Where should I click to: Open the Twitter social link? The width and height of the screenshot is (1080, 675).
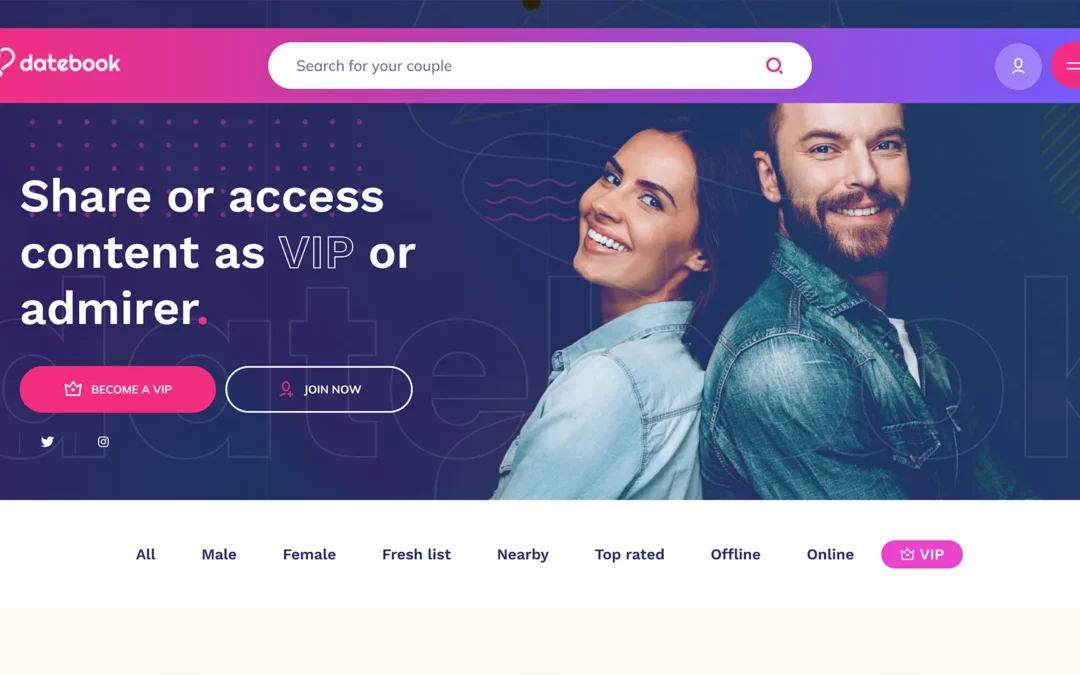[x=47, y=442]
